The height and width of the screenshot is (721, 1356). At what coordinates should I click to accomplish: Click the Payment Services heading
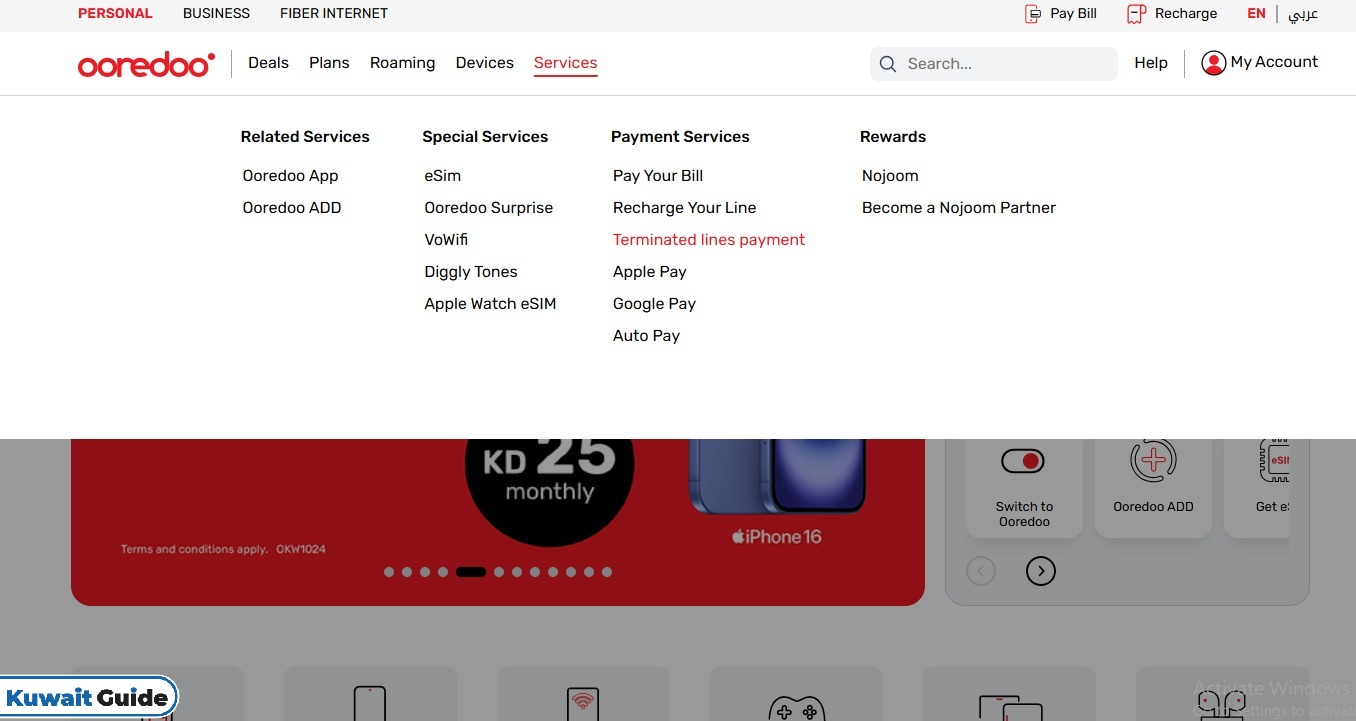click(680, 137)
